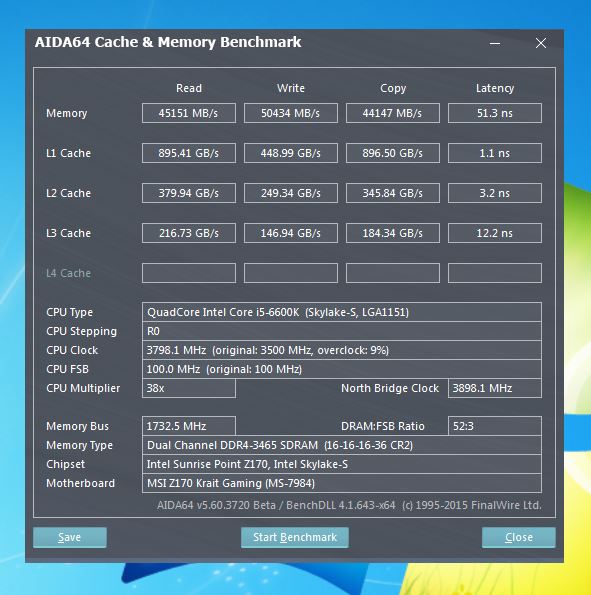Click the L3 Cache row label
Screen dimensions: 591x595
click(68, 233)
